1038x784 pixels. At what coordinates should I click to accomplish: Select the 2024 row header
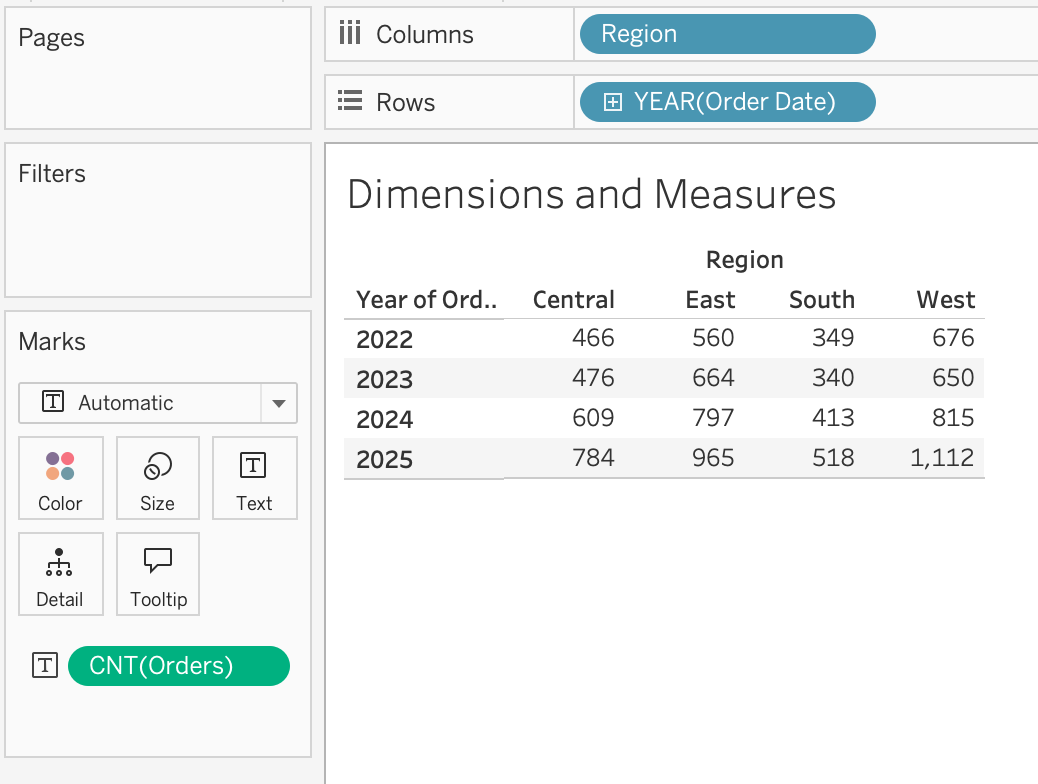pyautogui.click(x=385, y=419)
